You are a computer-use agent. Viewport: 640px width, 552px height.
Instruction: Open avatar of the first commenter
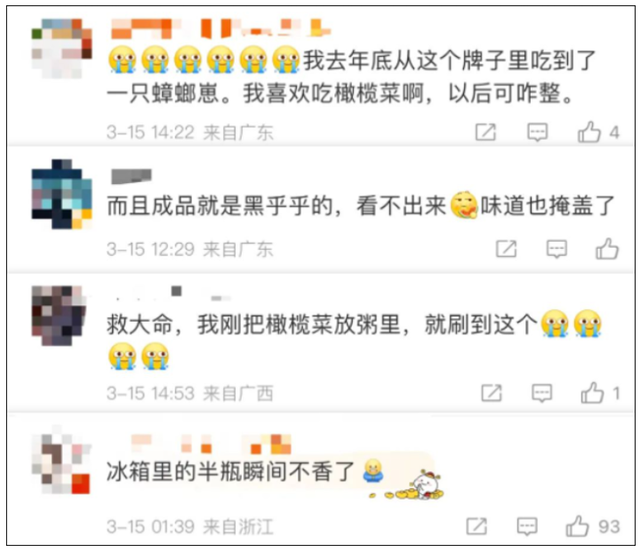point(62,48)
